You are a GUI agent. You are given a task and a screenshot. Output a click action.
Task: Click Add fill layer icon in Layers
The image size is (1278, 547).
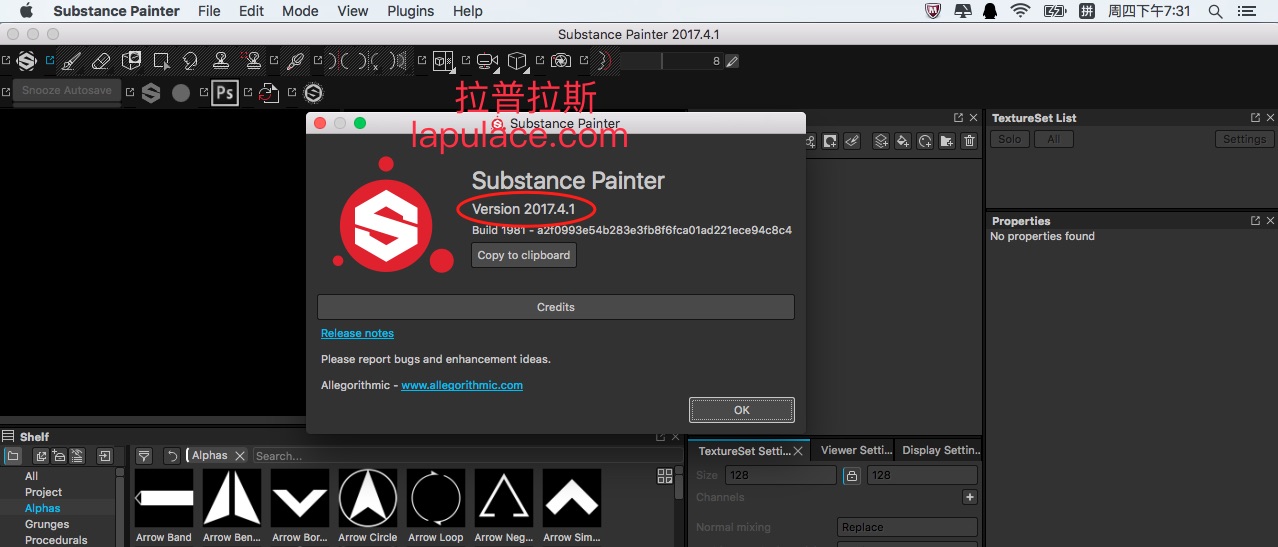pos(903,141)
